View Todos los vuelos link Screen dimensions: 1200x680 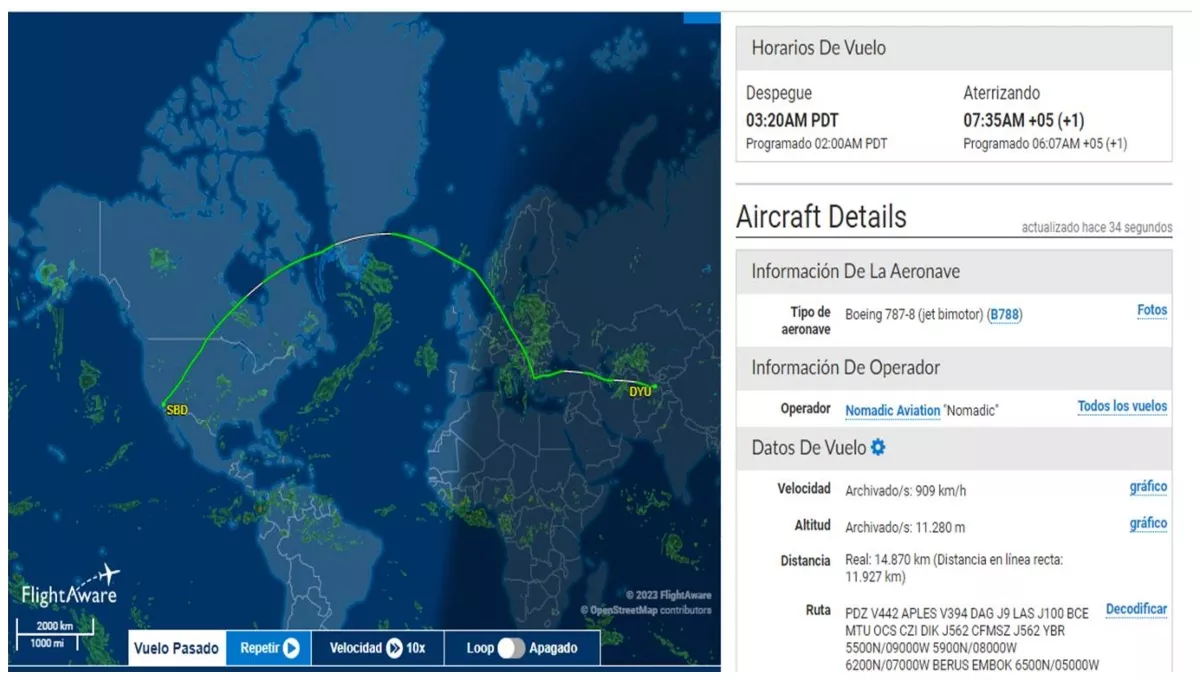click(1122, 406)
